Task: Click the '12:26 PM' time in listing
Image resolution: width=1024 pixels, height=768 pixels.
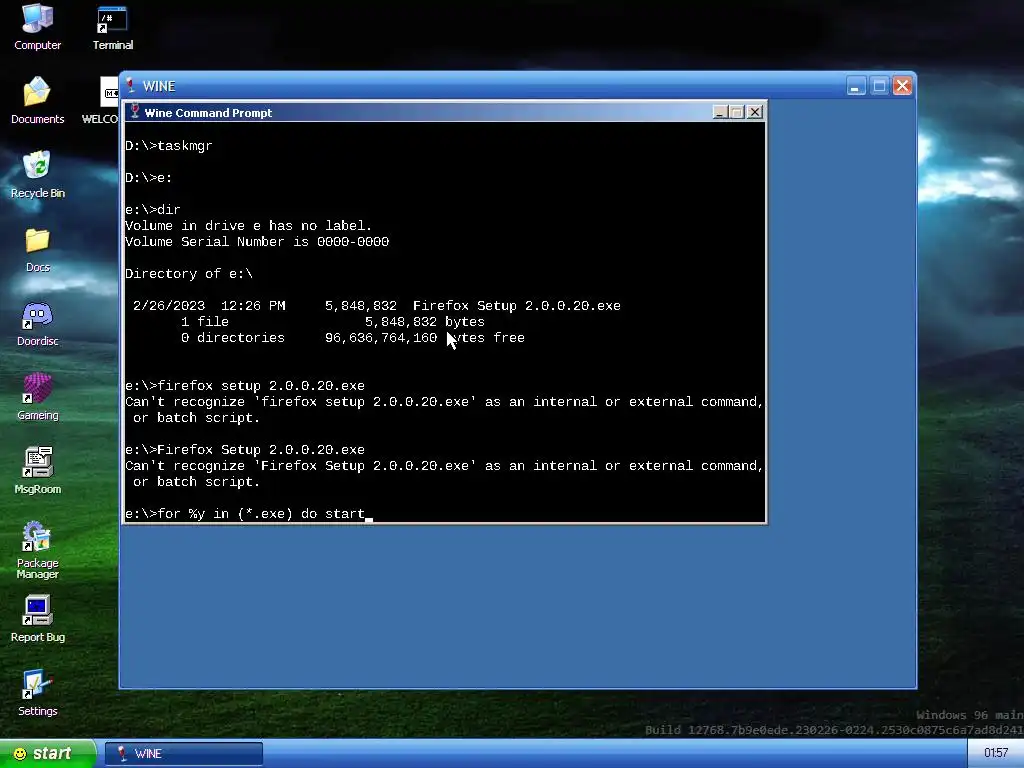Action: 253,306
